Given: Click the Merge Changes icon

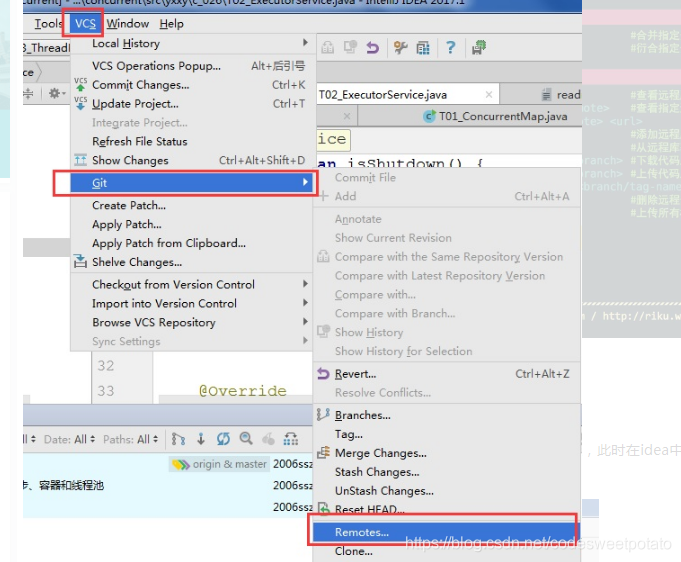Looking at the screenshot, I should [323, 453].
